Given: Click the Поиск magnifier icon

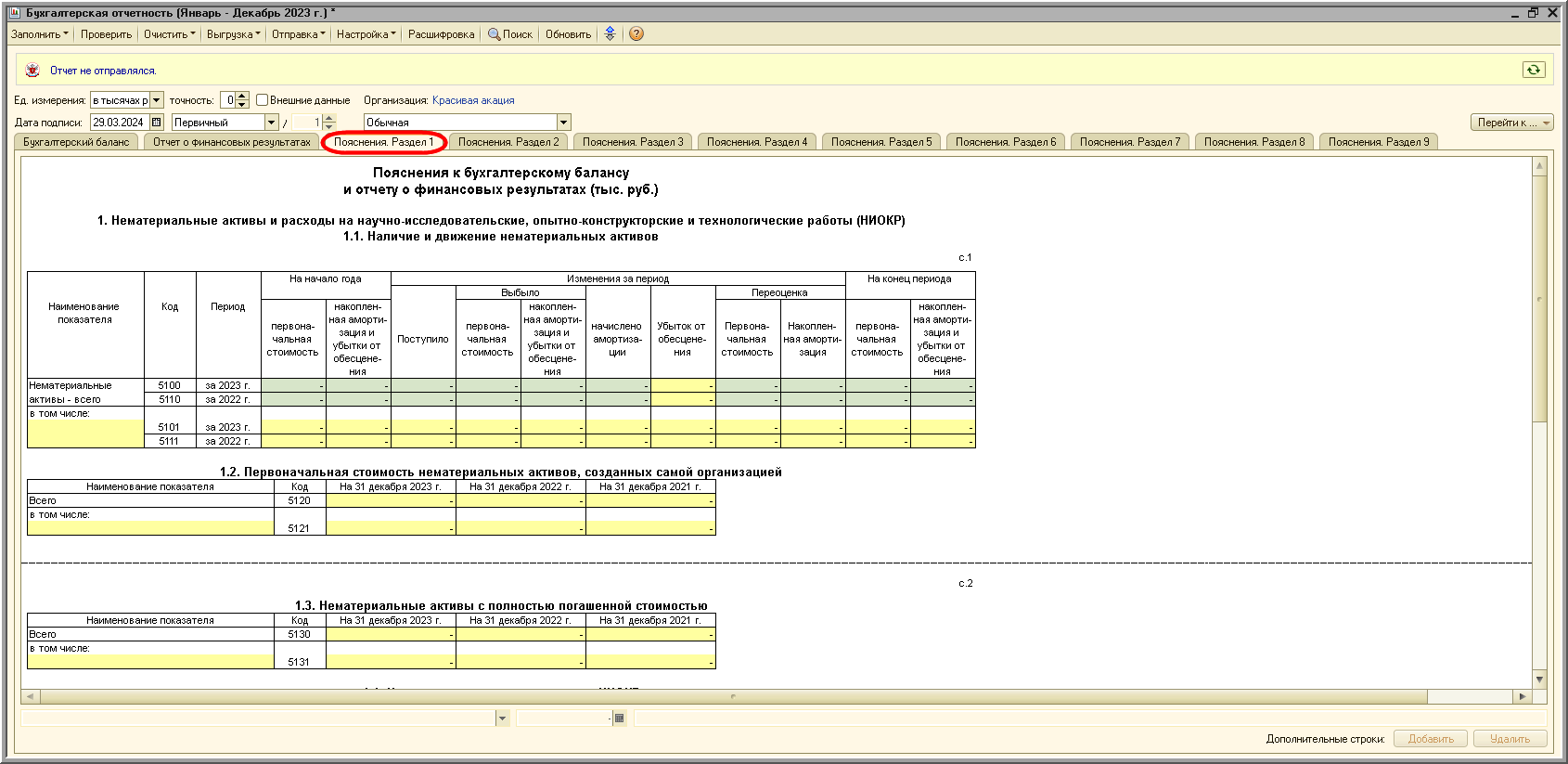Looking at the screenshot, I should (x=494, y=34).
